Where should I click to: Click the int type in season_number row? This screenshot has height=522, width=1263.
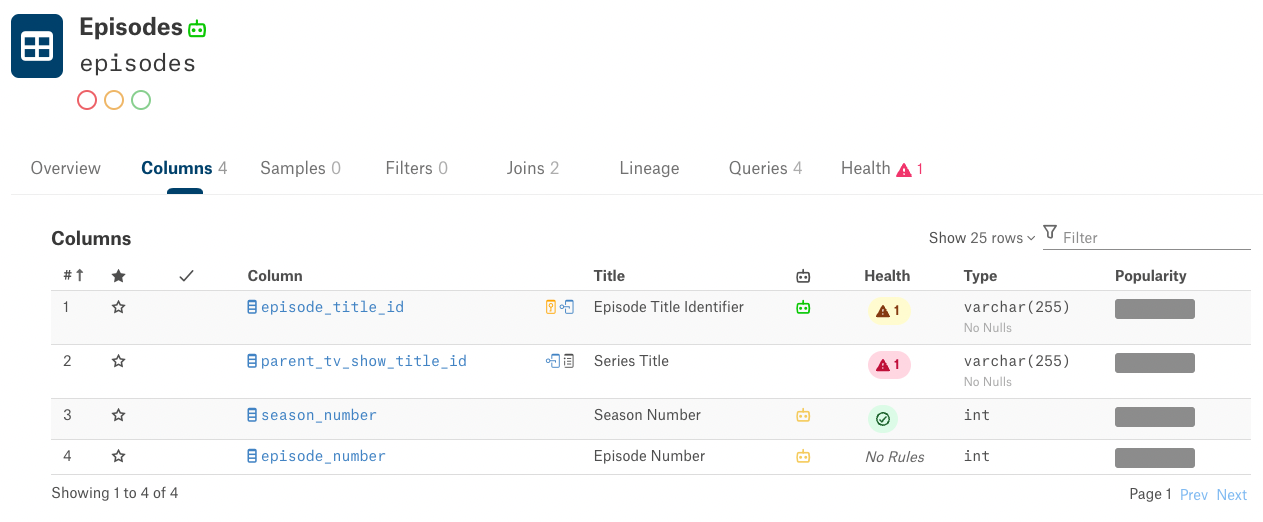coord(977,415)
